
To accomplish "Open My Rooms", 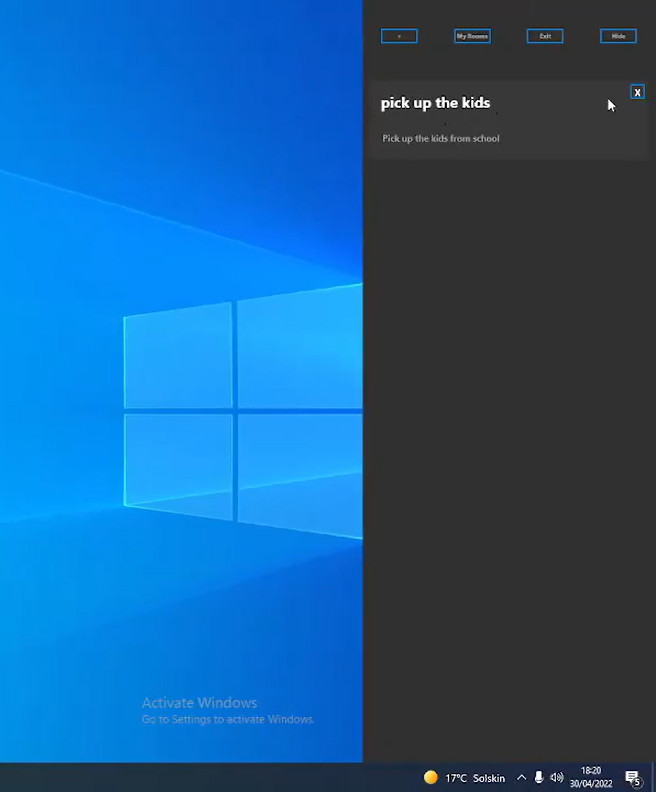I will tap(472, 36).
